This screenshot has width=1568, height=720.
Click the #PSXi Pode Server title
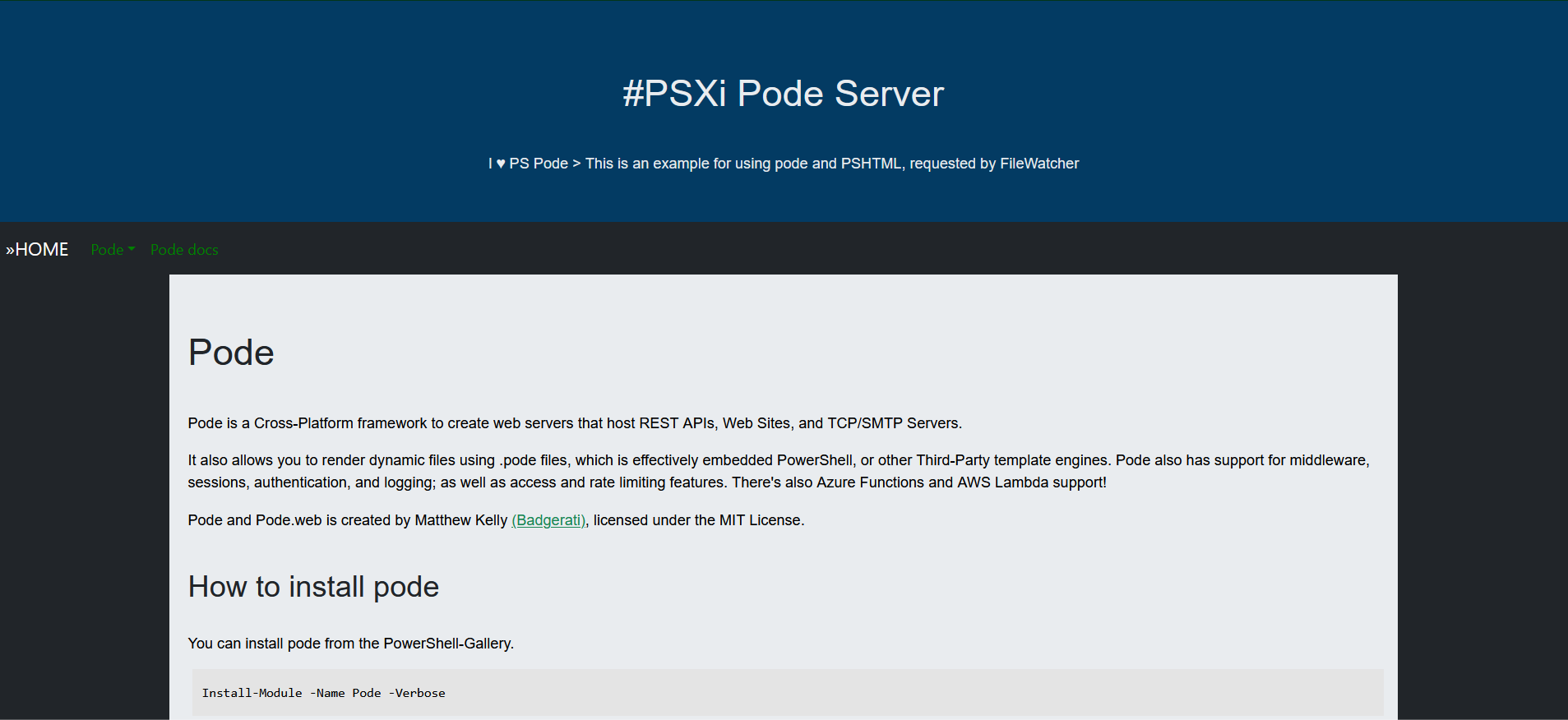point(784,93)
